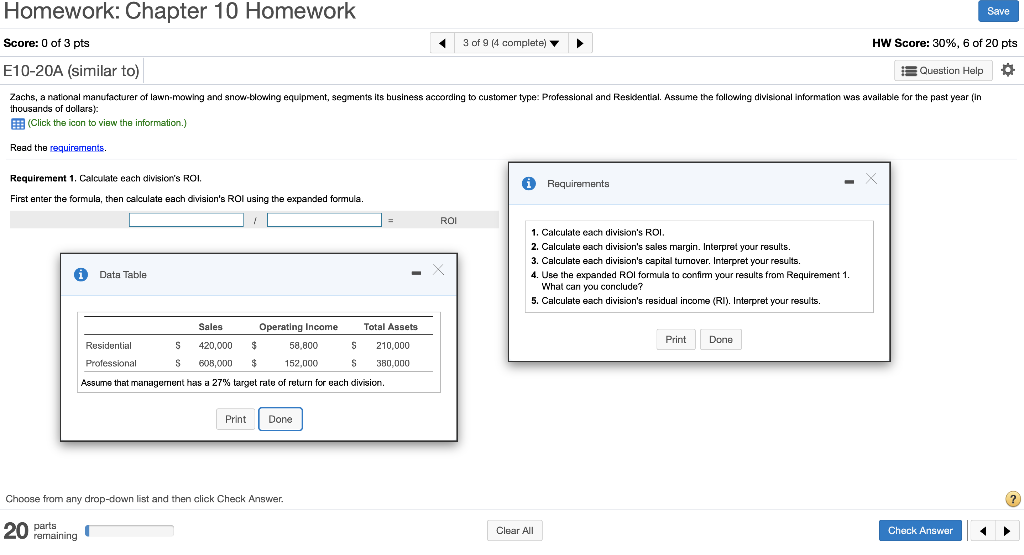
Task: Click Print in Data Table dialog
Action: pyautogui.click(x=235, y=419)
